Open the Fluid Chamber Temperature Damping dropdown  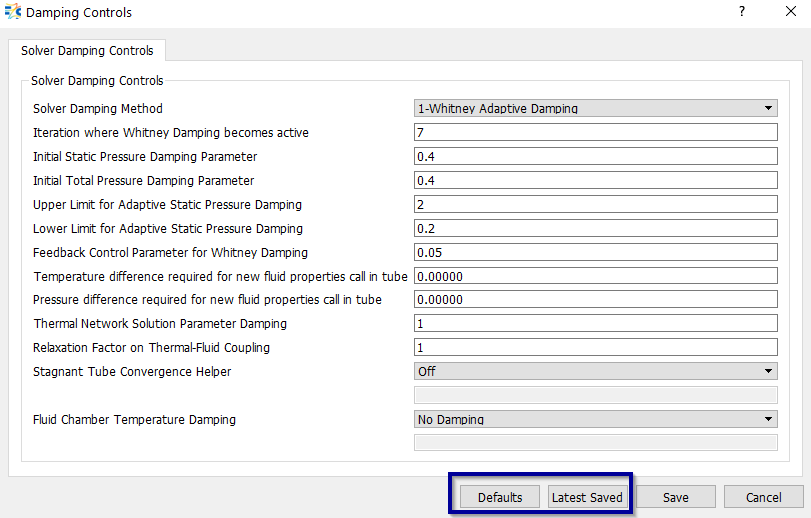tap(596, 420)
